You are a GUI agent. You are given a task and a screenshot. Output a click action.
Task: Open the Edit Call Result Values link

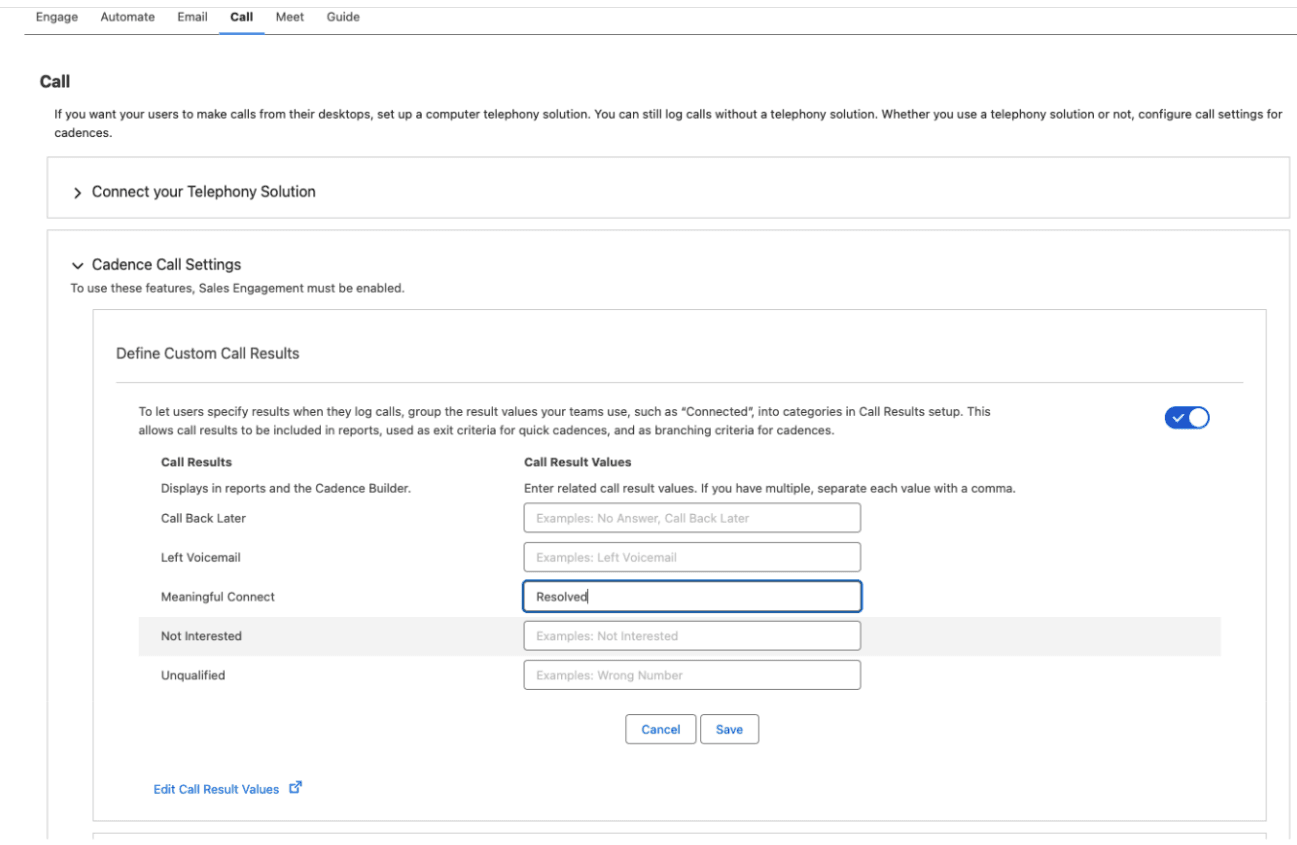(x=216, y=789)
